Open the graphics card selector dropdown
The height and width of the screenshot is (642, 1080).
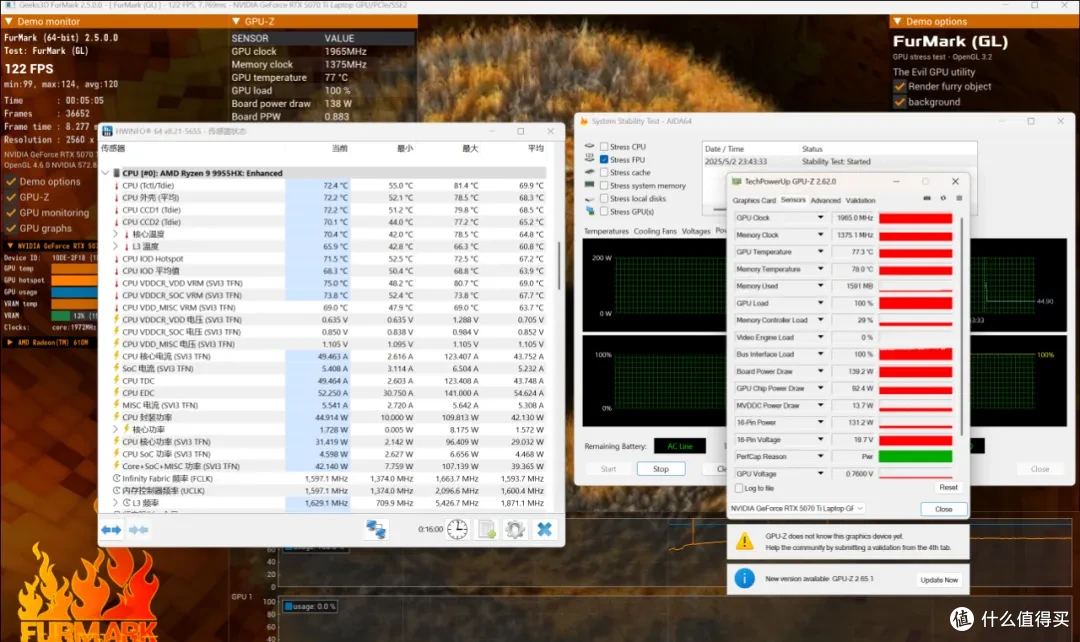[x=797, y=508]
